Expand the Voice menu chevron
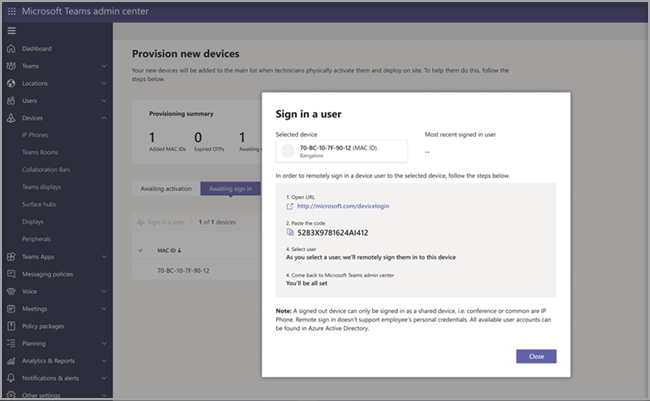This screenshot has width=650, height=401. (104, 292)
